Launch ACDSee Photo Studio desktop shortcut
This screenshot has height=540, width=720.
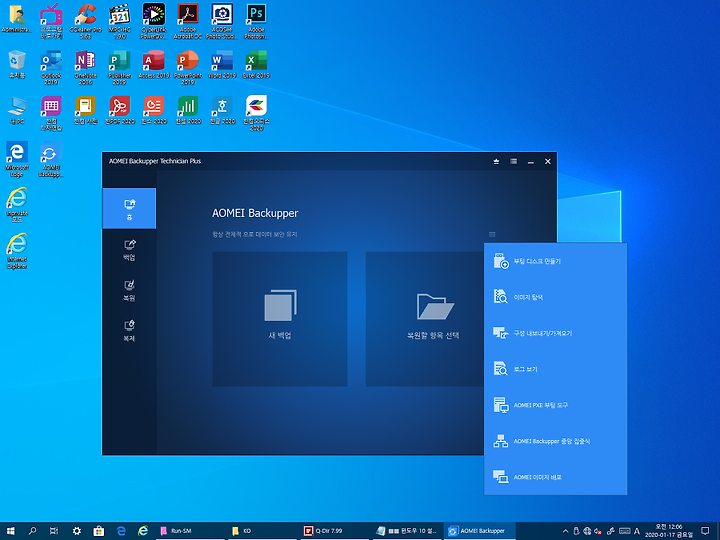(x=222, y=22)
